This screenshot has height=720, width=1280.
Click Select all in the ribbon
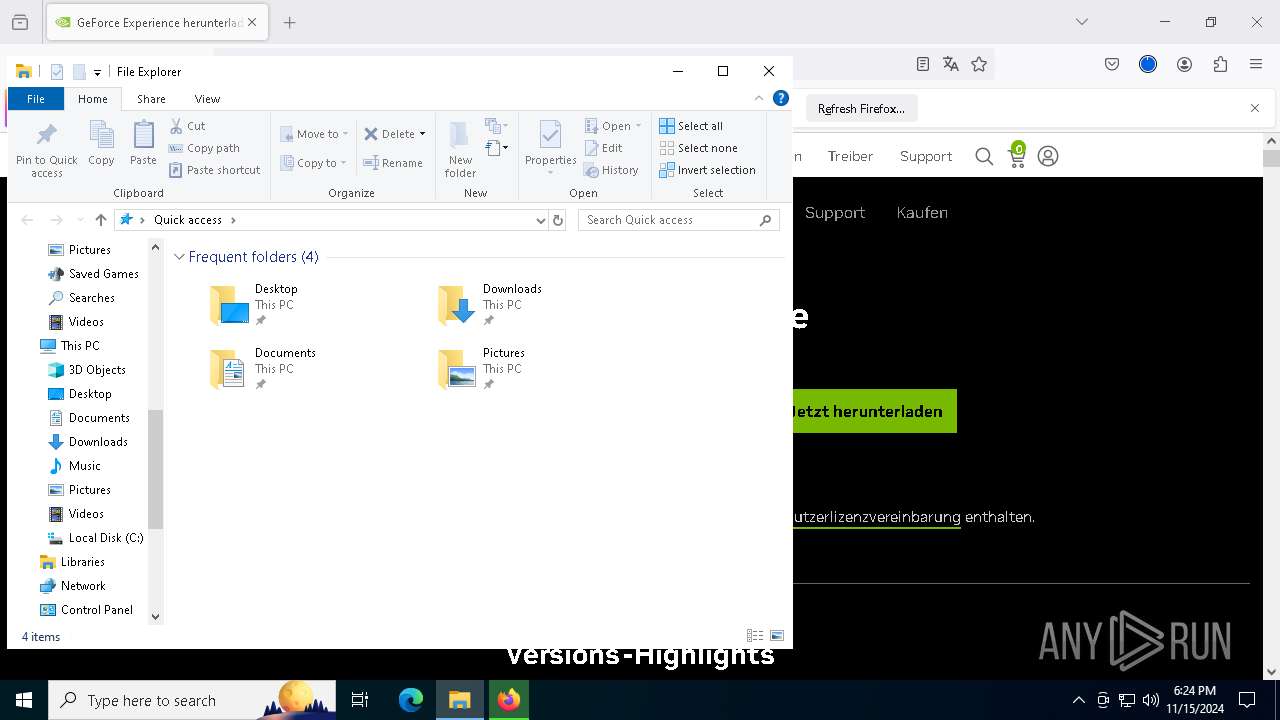tap(691, 126)
